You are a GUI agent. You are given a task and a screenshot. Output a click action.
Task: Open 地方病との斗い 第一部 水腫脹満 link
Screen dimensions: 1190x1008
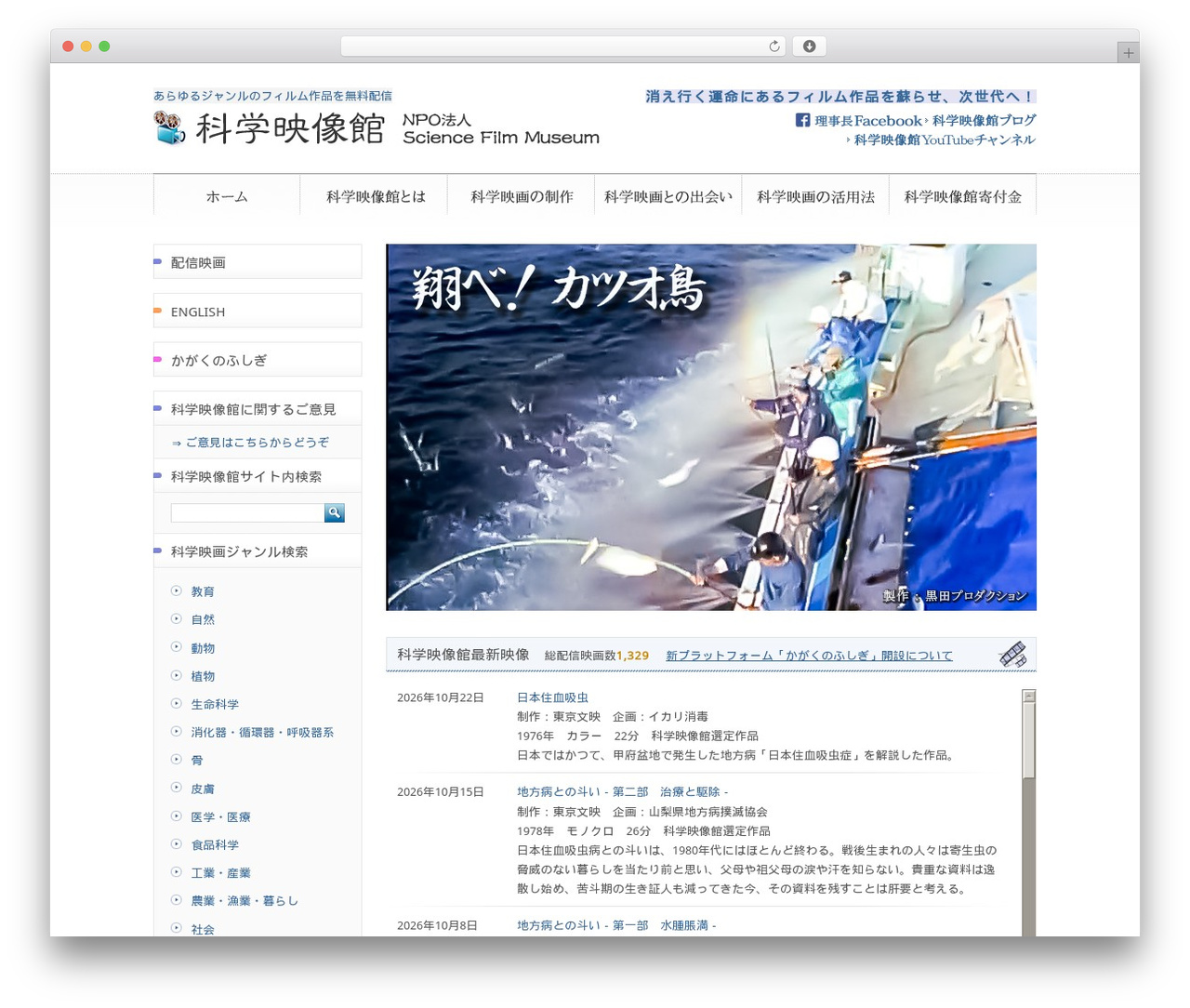point(616,925)
